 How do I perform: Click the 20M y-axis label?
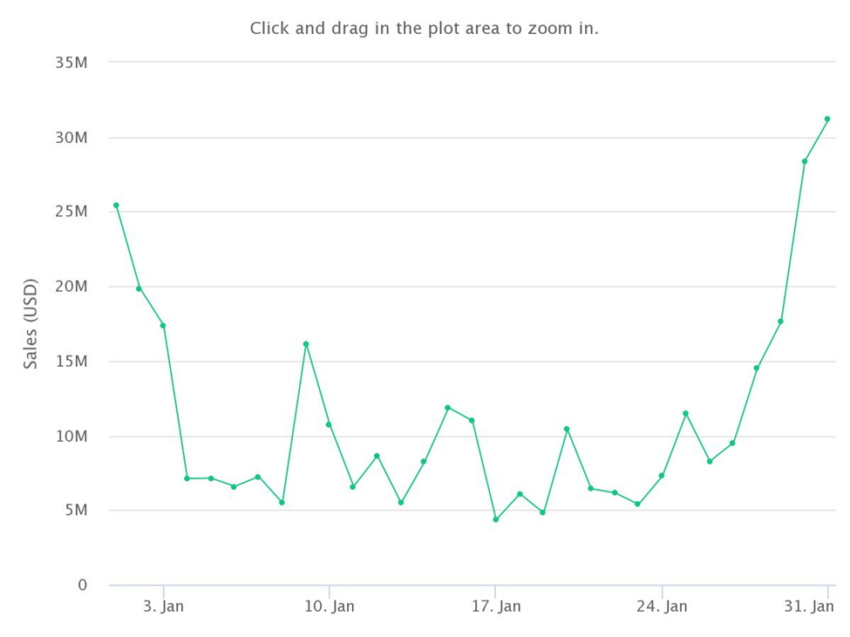point(71,286)
